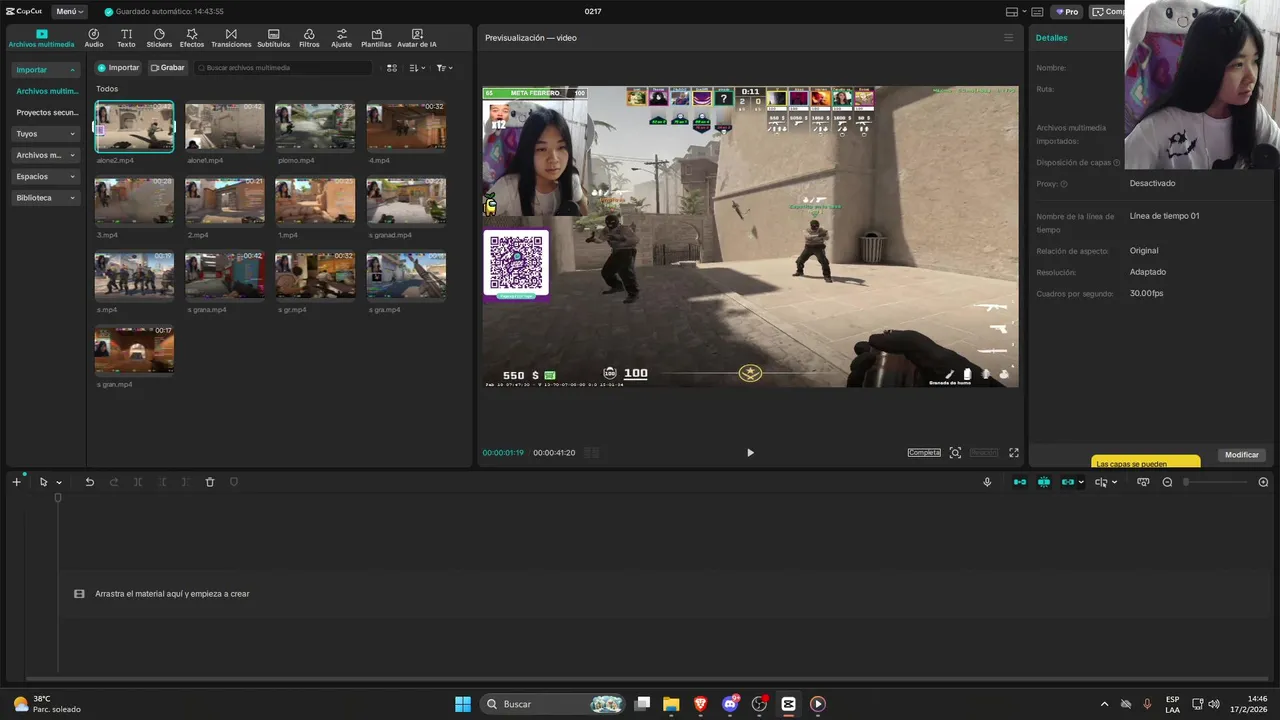The image size is (1280, 720).
Task: Open the Audio panel
Action: click(94, 38)
